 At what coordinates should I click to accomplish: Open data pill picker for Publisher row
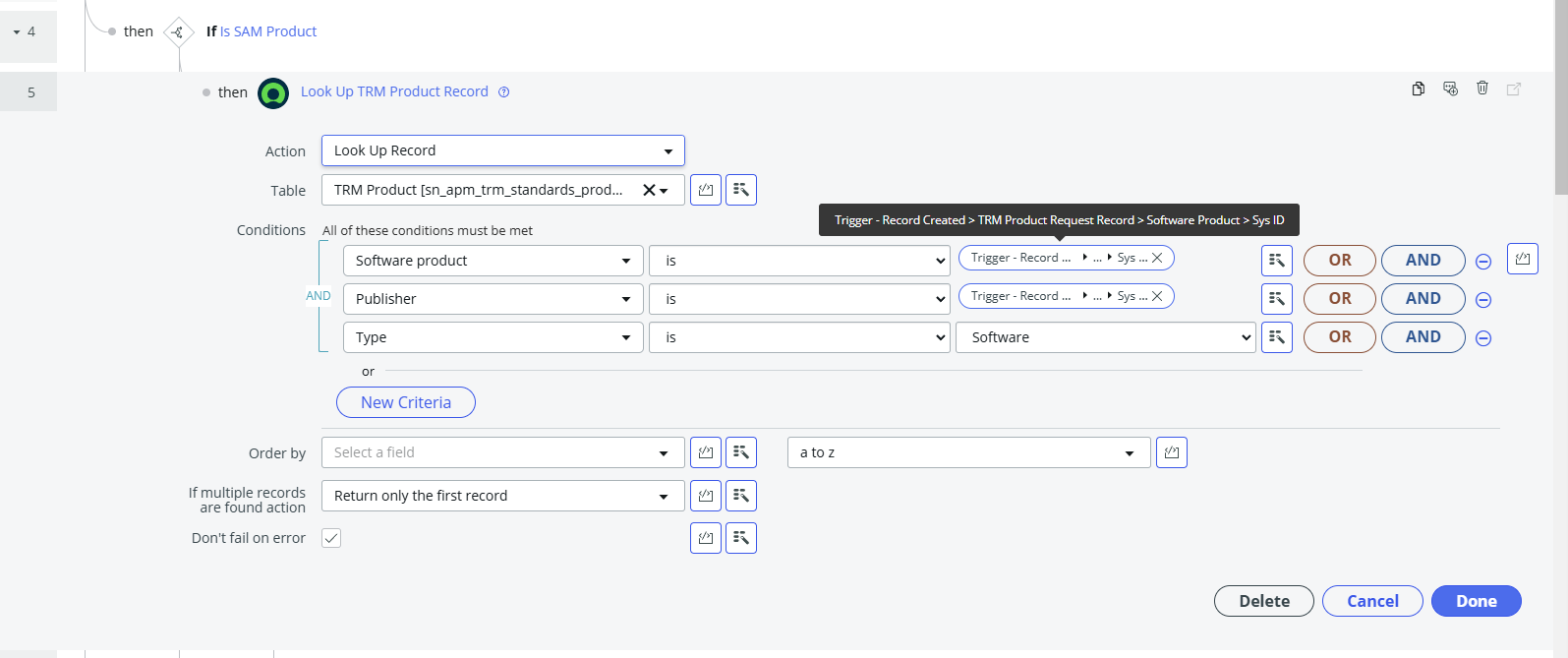1277,299
